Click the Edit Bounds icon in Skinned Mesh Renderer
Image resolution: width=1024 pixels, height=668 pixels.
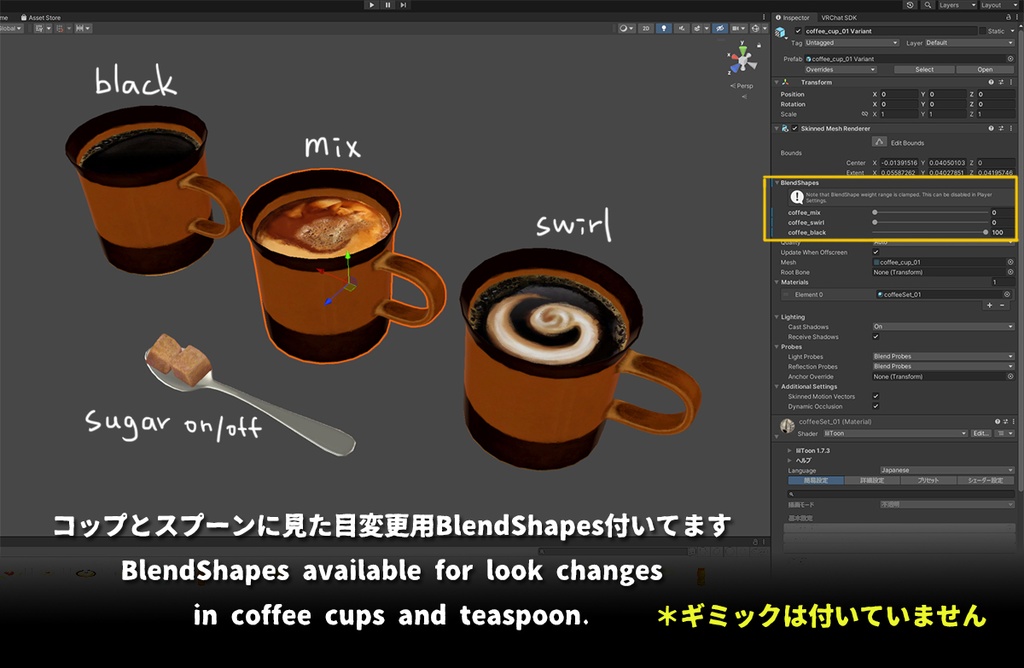tap(879, 141)
